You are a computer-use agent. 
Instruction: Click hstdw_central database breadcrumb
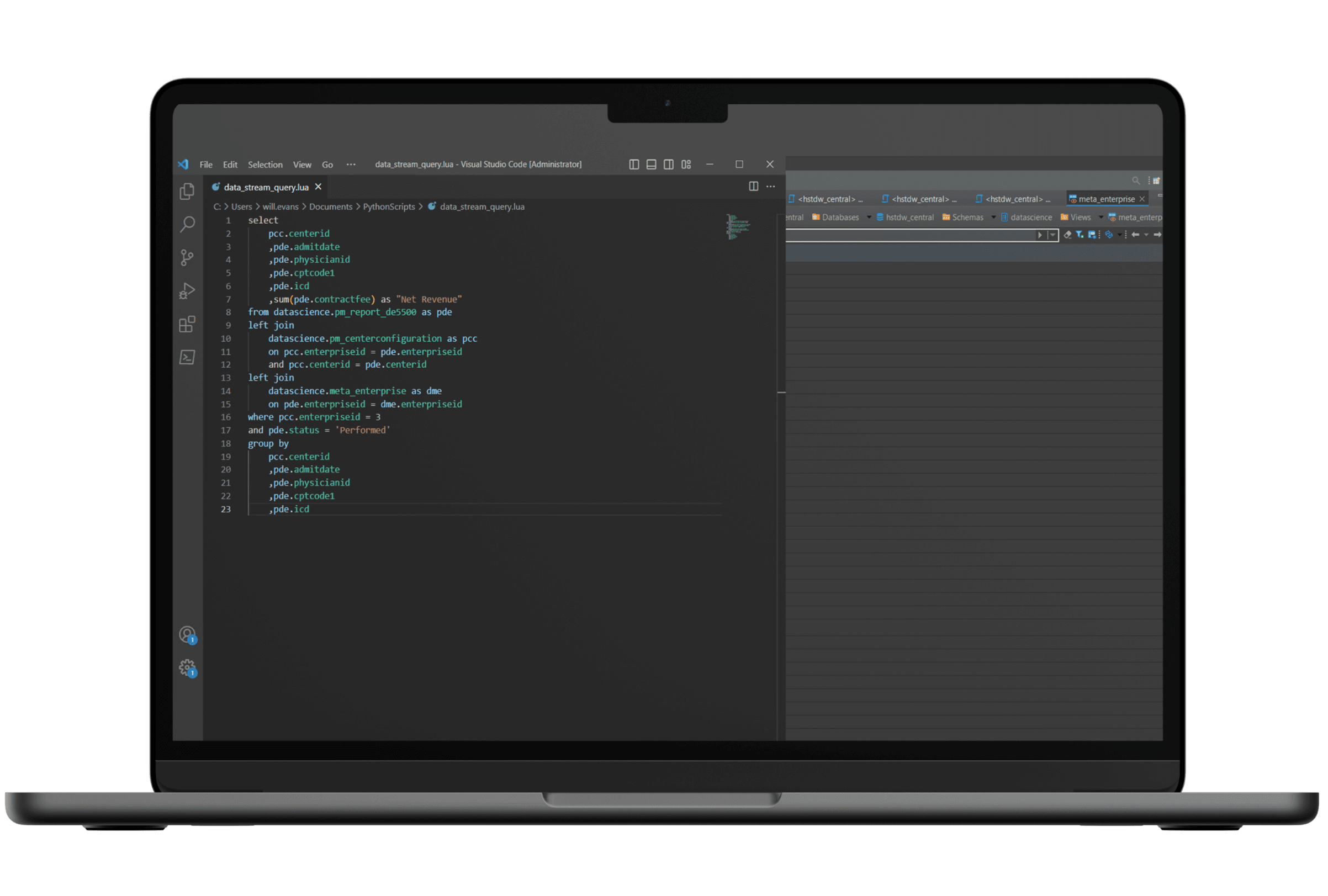905,217
